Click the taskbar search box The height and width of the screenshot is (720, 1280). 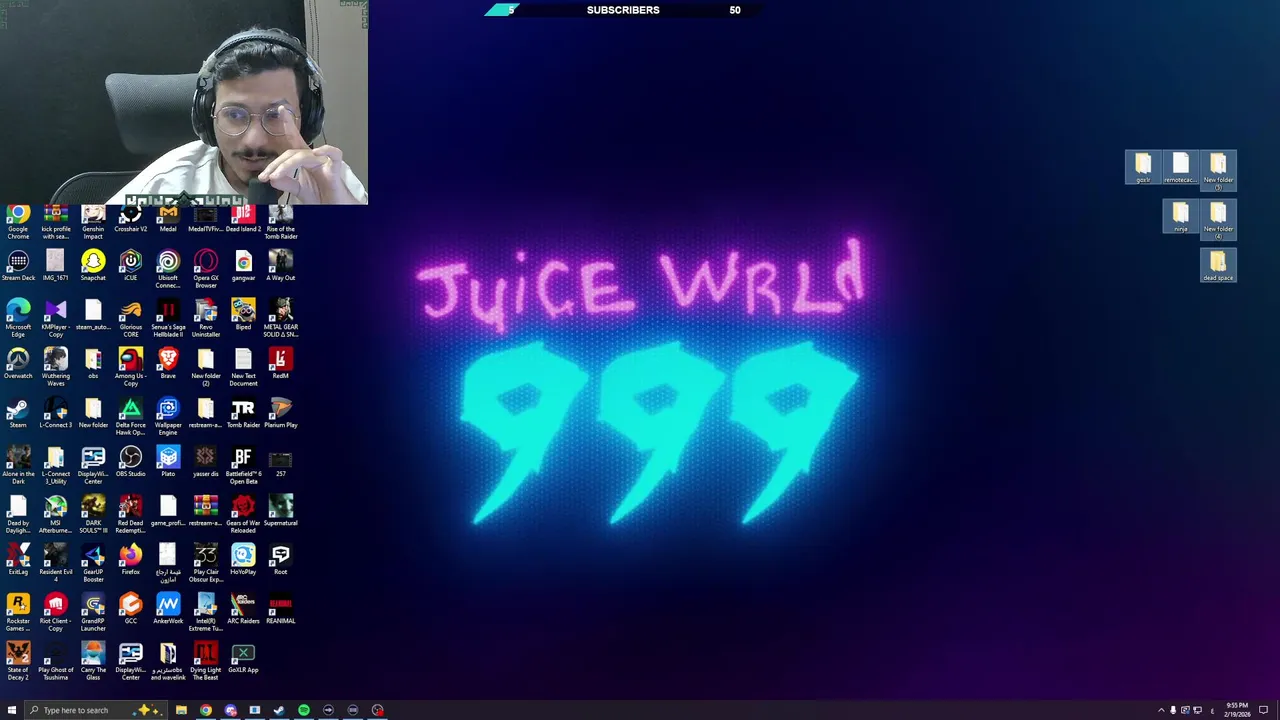94,710
